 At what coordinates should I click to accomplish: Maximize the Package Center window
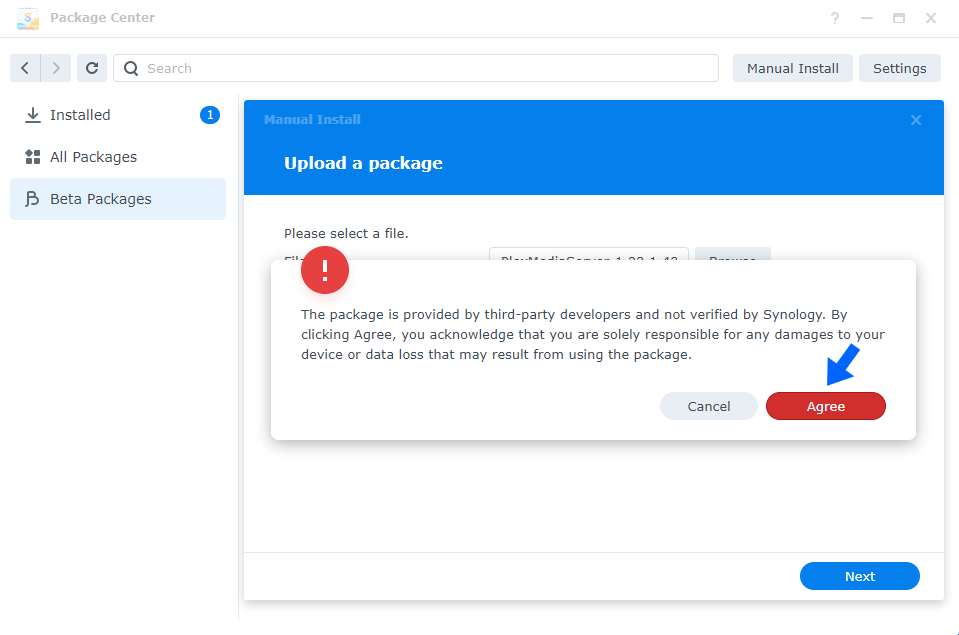[x=898, y=18]
